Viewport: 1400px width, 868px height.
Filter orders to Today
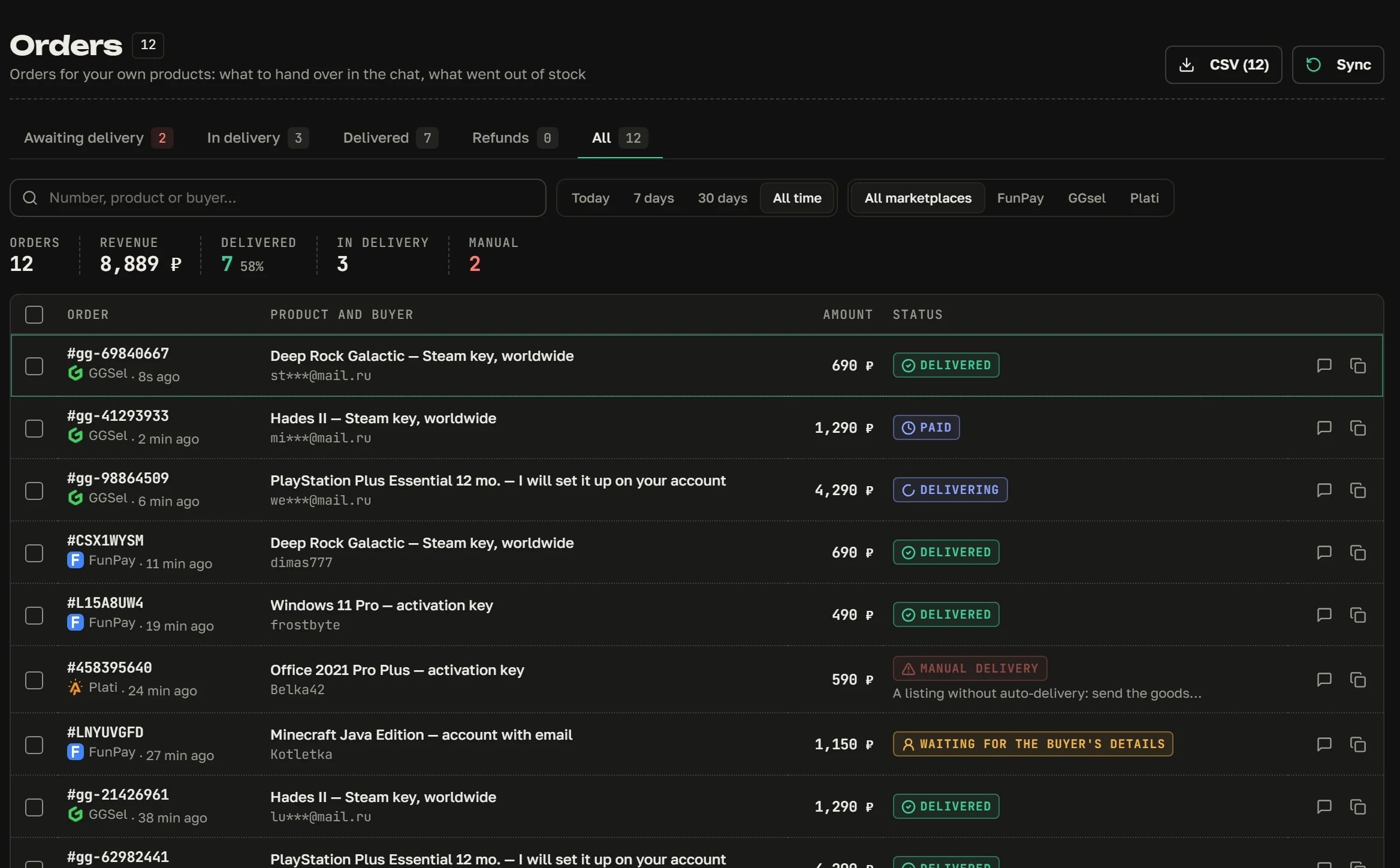pyautogui.click(x=590, y=198)
